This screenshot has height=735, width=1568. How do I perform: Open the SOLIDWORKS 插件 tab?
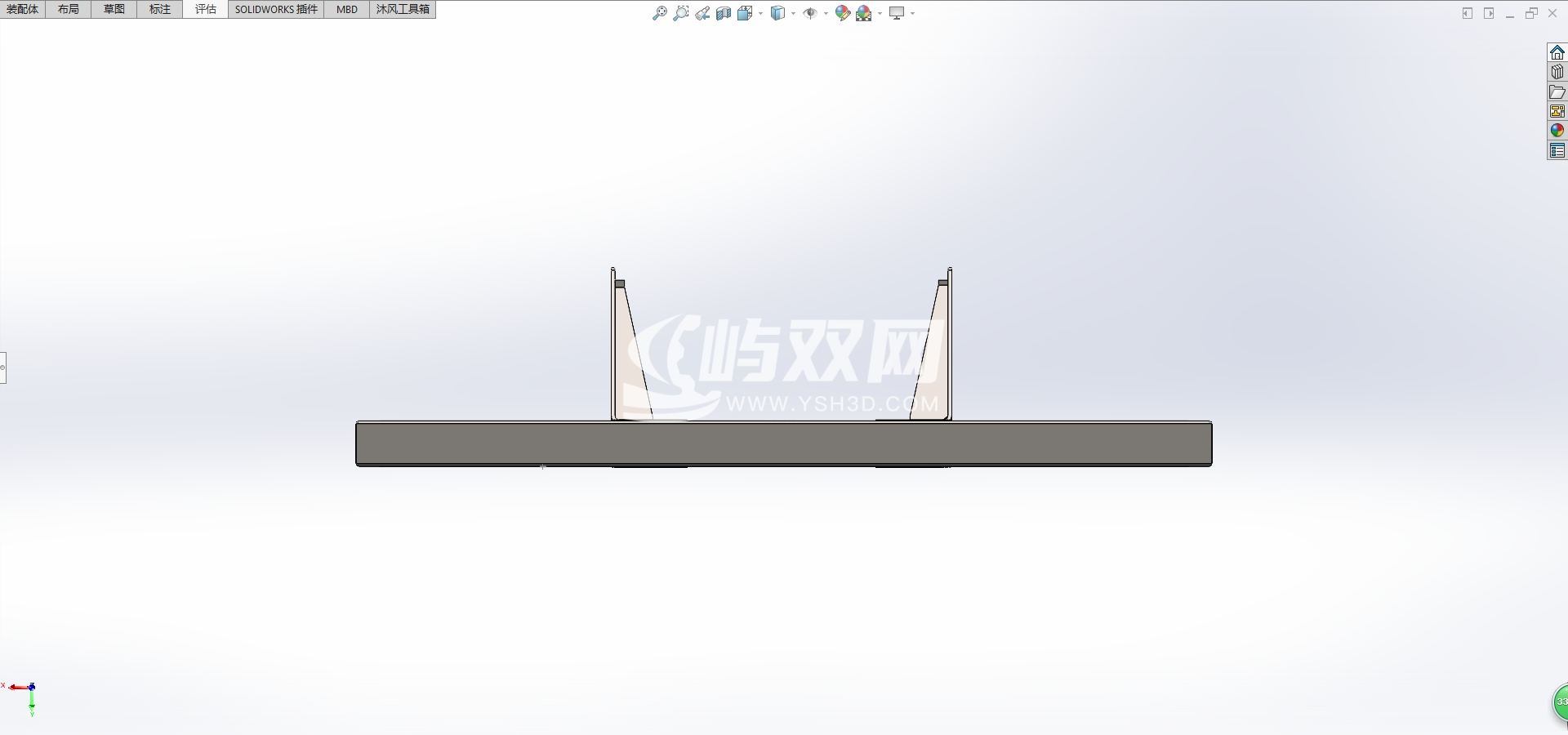click(276, 9)
